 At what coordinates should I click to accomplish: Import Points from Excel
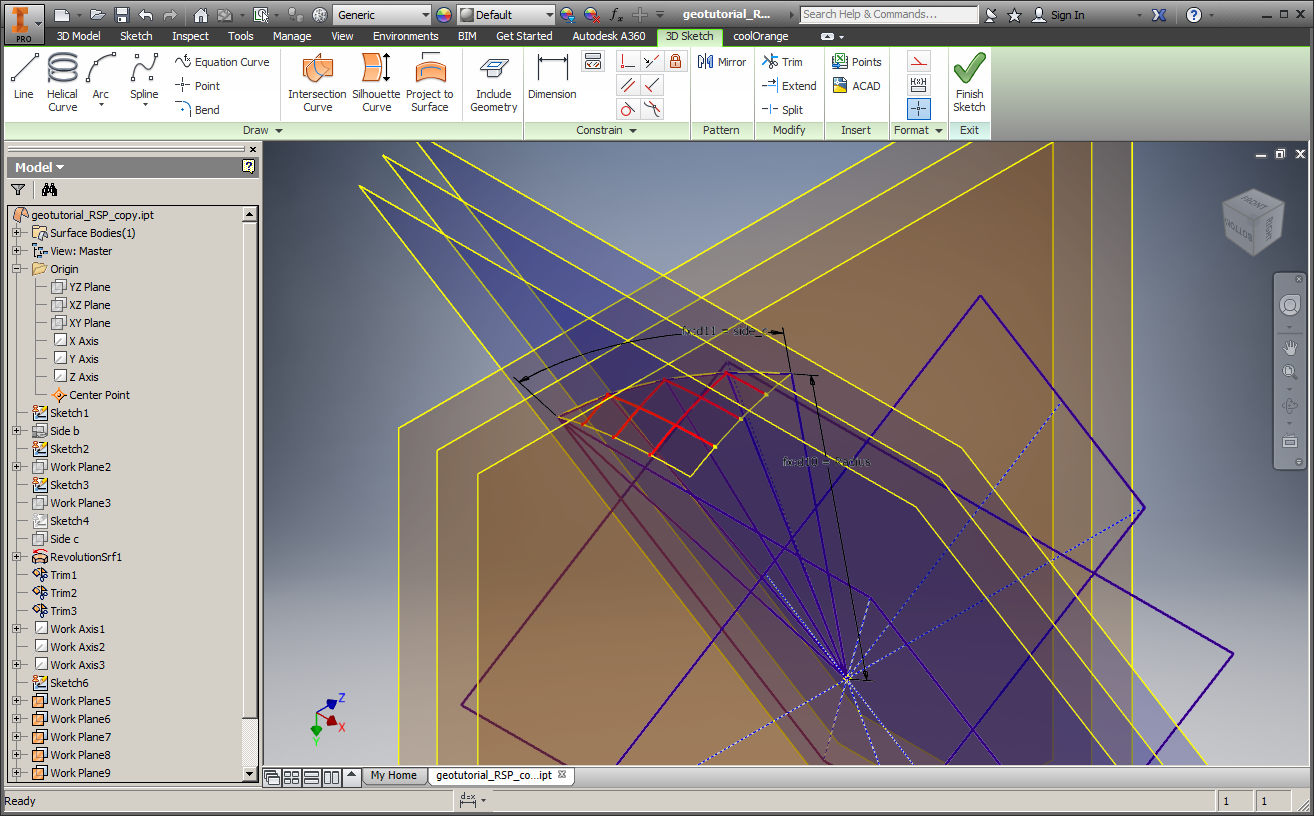coord(857,62)
